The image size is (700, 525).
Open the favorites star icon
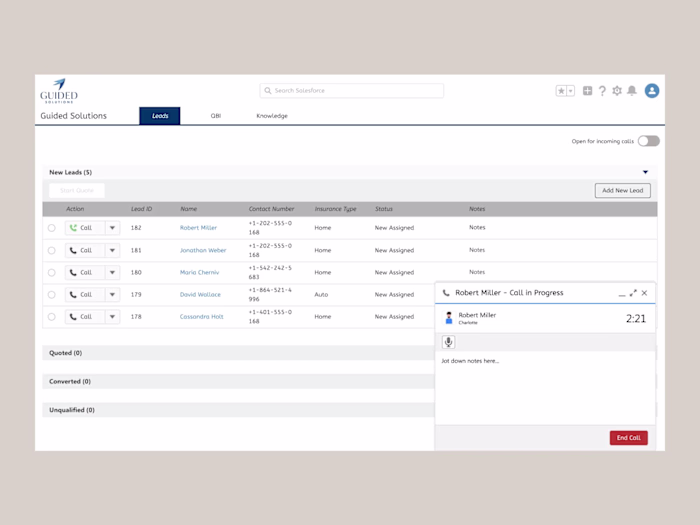coord(561,91)
